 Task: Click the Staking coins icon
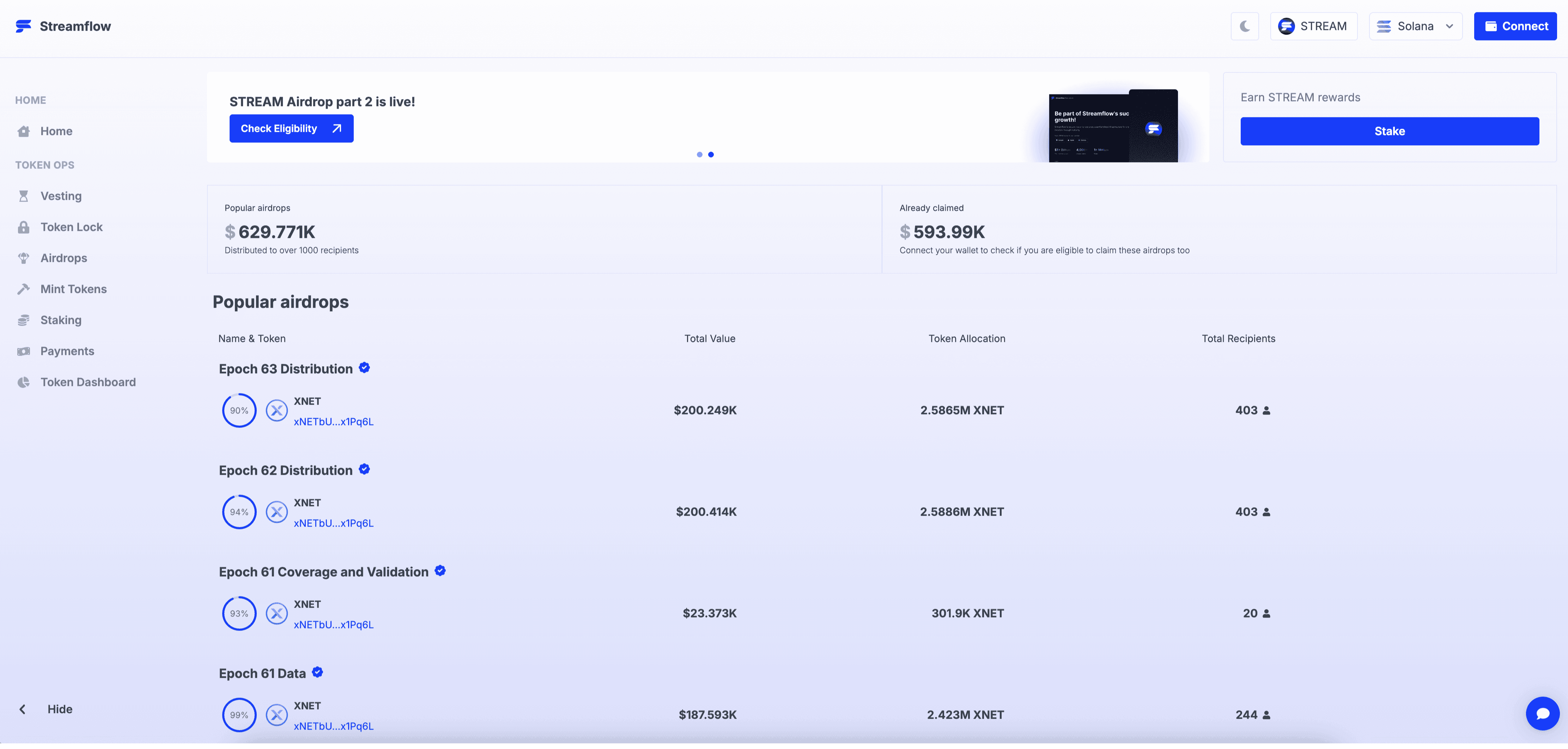pyautogui.click(x=24, y=320)
